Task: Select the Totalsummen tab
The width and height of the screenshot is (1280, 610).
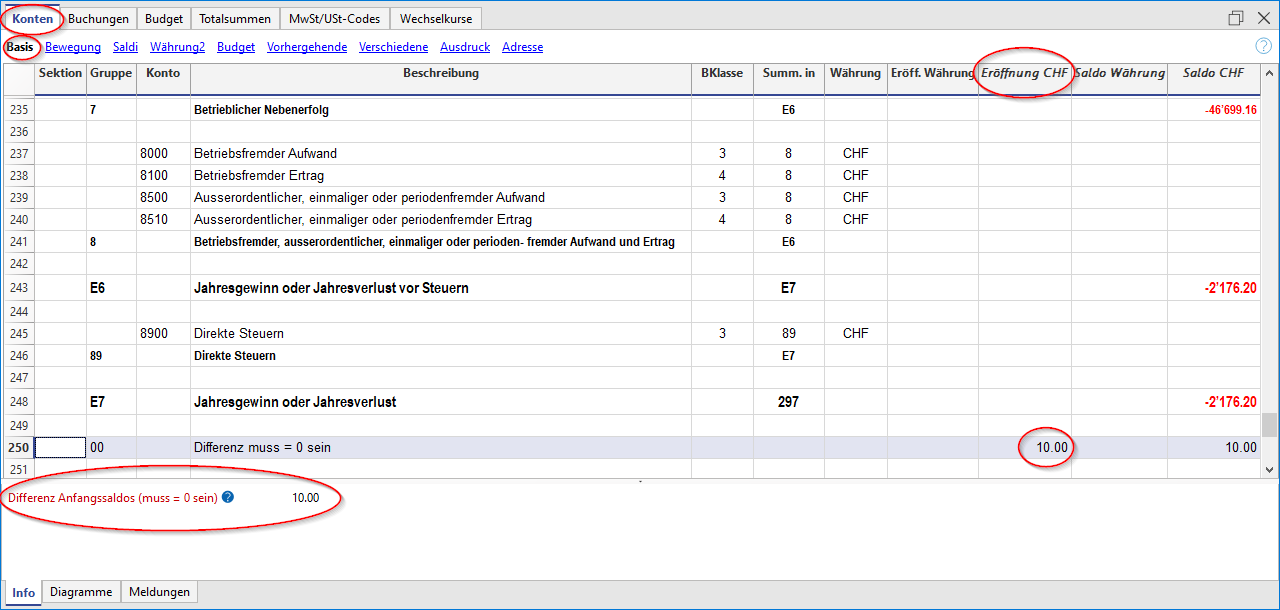Action: 234,19
